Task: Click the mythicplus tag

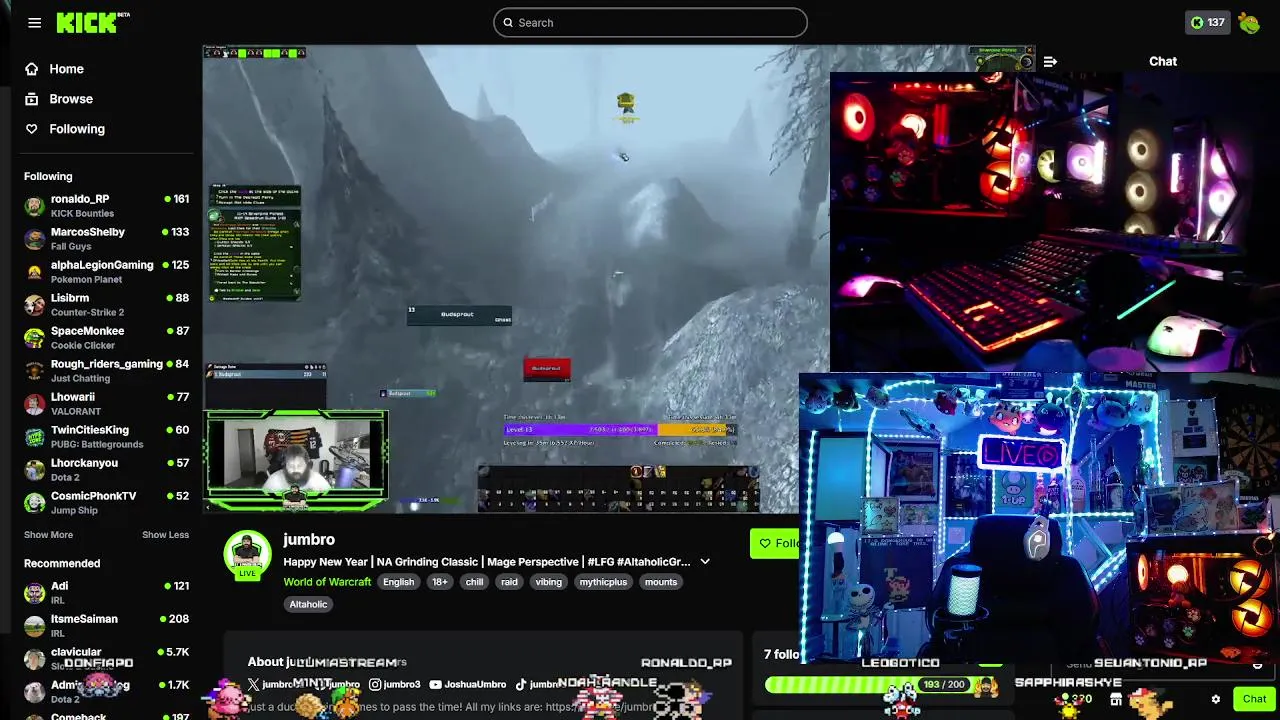Action: 603,582
